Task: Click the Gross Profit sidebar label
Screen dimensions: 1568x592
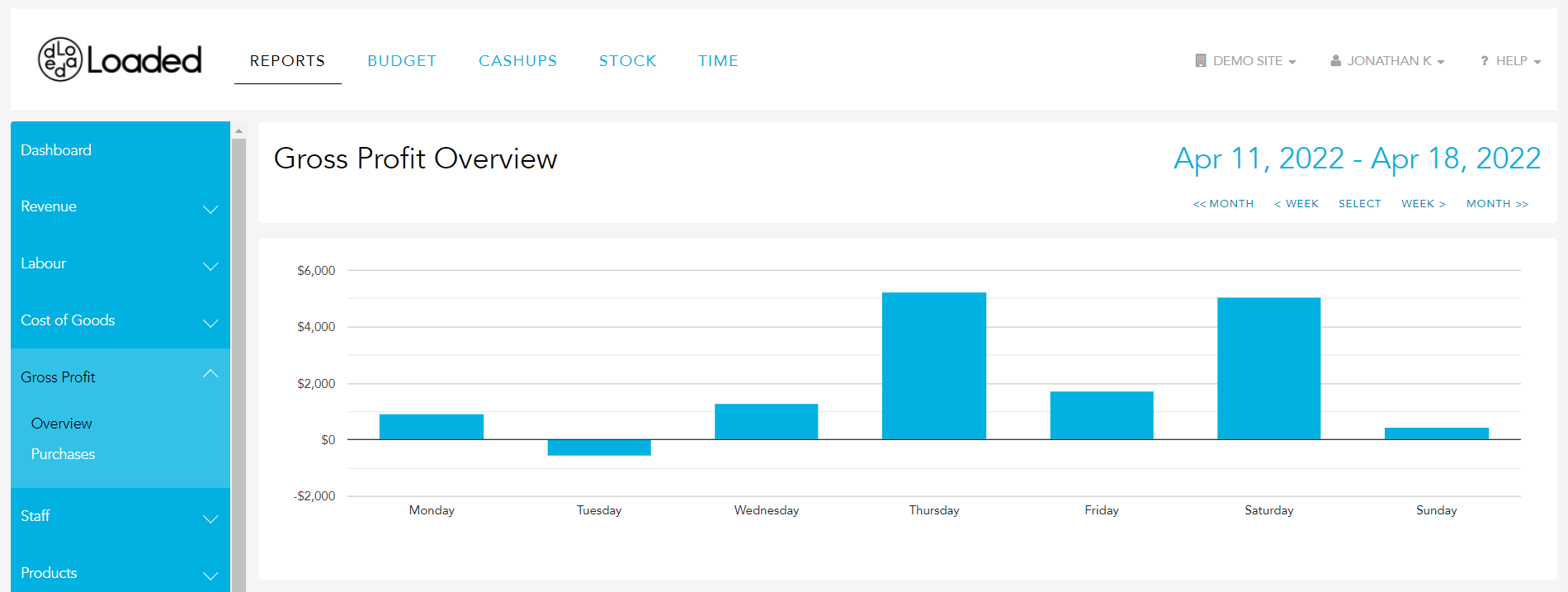Action: pyautogui.click(x=58, y=377)
